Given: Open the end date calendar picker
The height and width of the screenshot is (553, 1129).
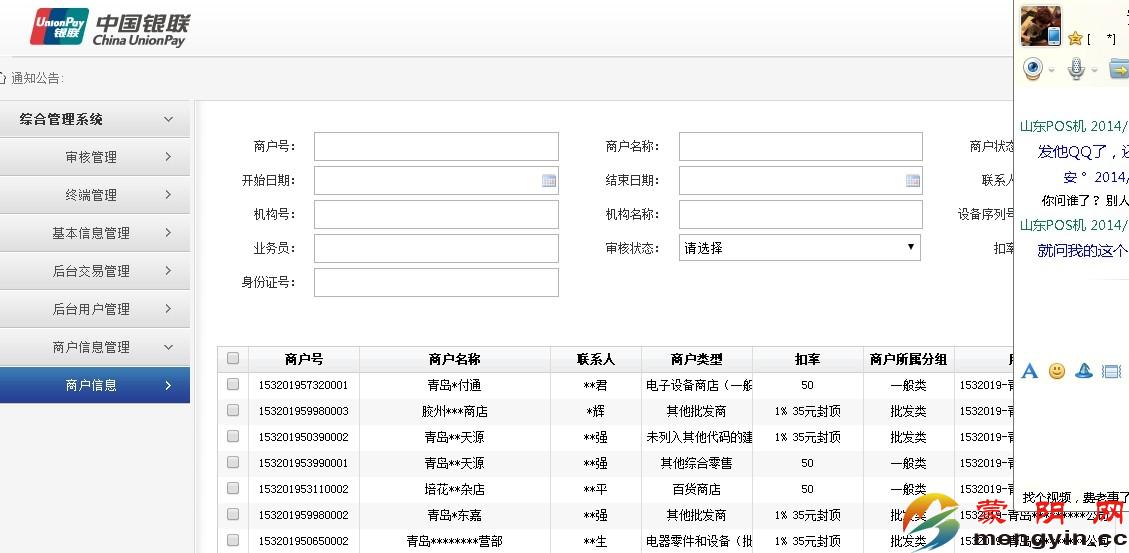Looking at the screenshot, I should (912, 181).
